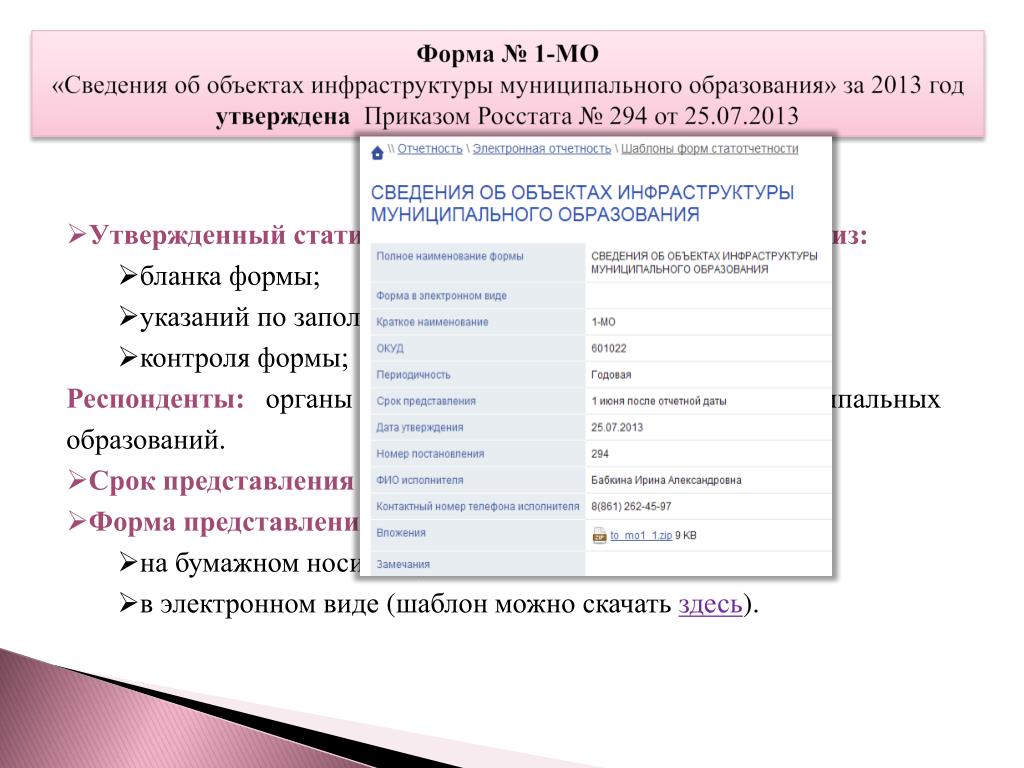Select the 'ОКУД' row label
The width and height of the screenshot is (1024, 768).
(x=389, y=348)
